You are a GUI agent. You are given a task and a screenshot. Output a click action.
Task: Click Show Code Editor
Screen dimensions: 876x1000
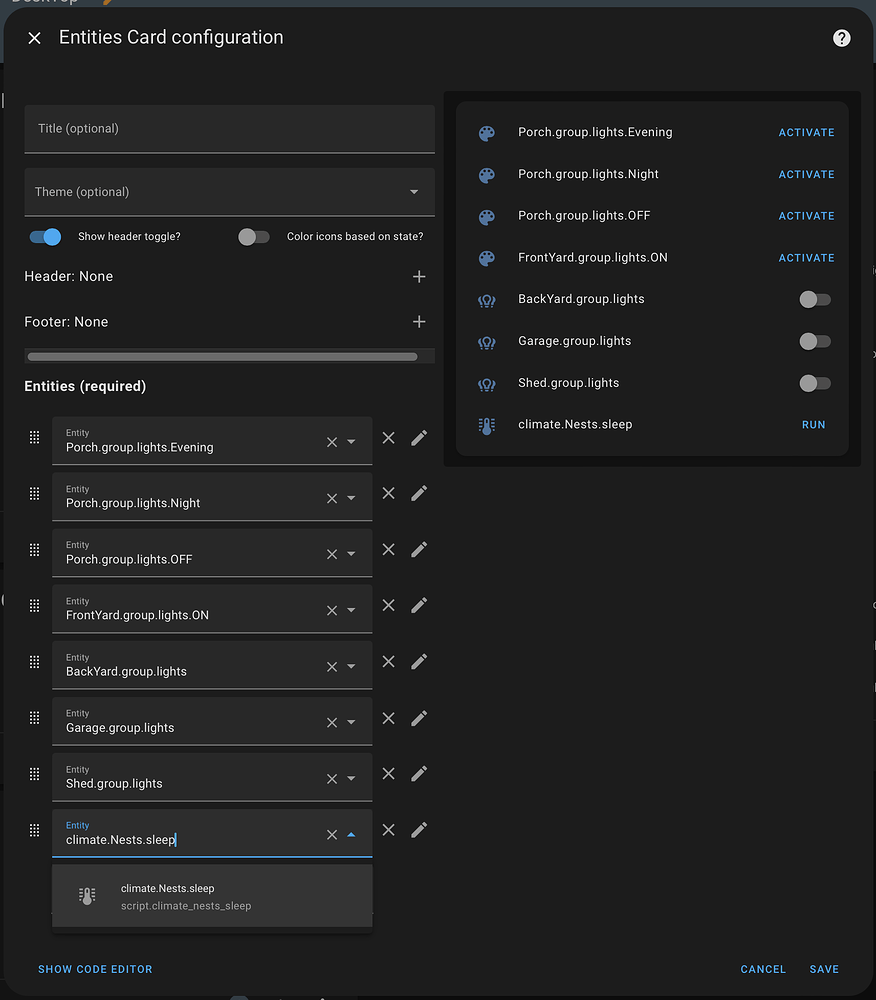(95, 969)
